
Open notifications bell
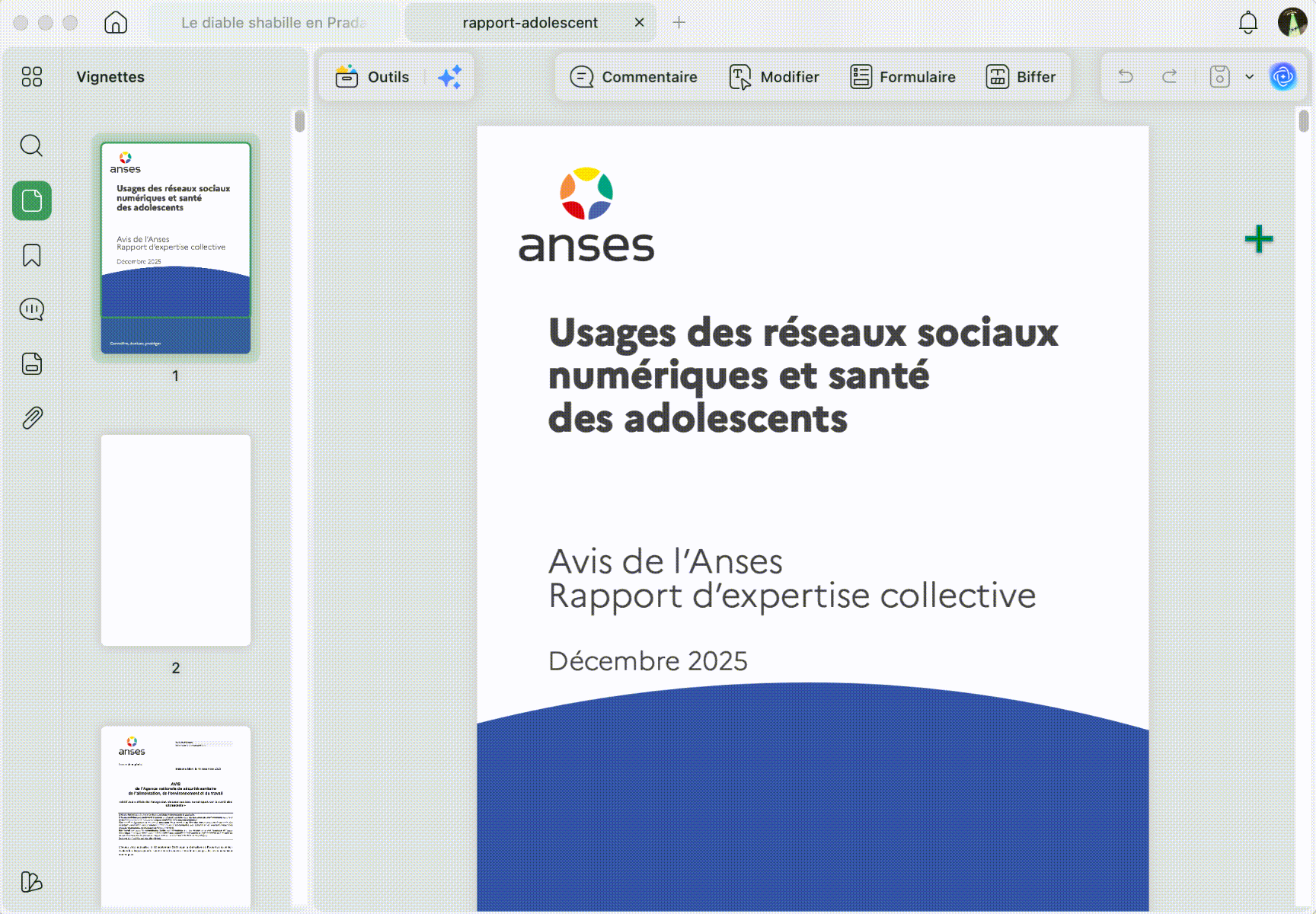[1248, 23]
